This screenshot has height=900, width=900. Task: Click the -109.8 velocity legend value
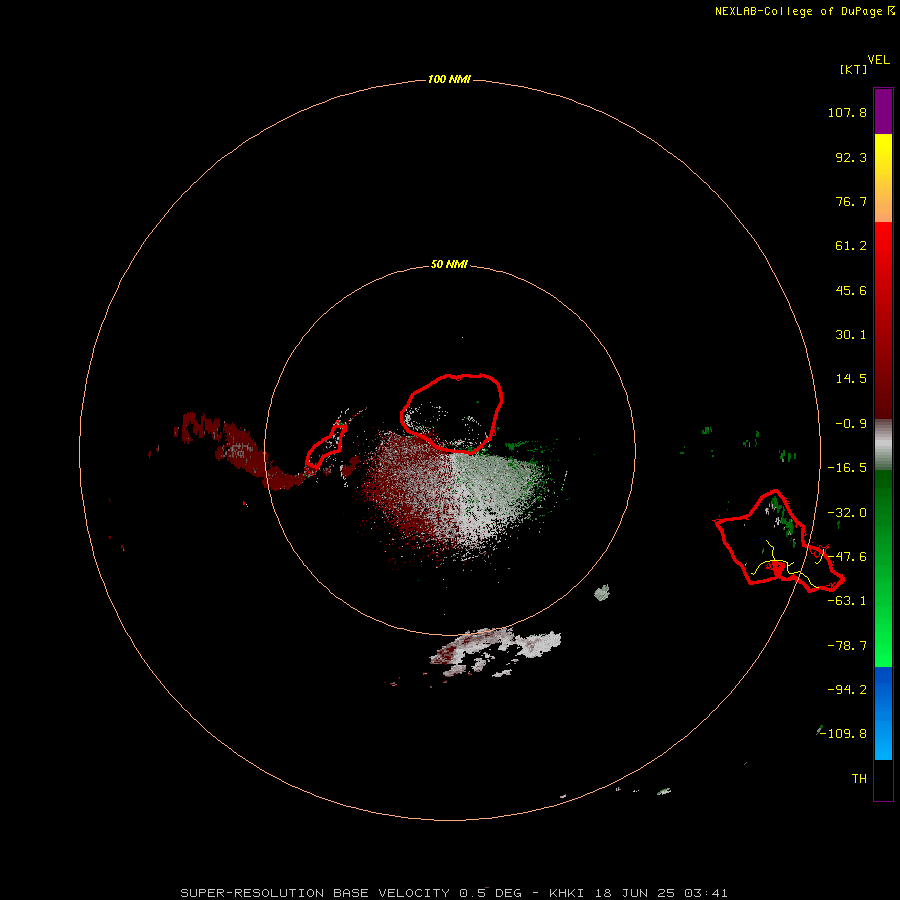coord(844,734)
